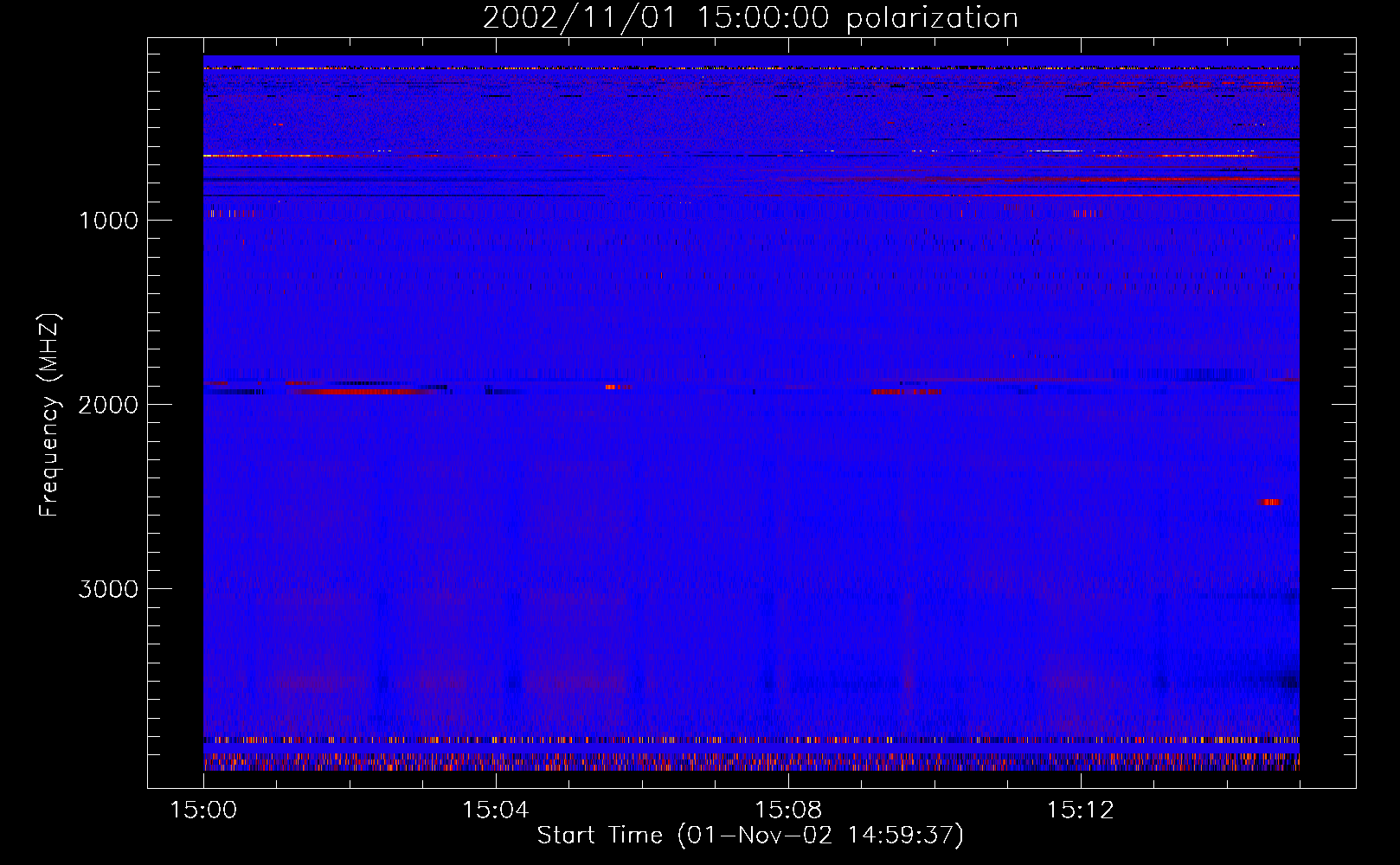Click the "1000" frequency tick label

click(108, 221)
